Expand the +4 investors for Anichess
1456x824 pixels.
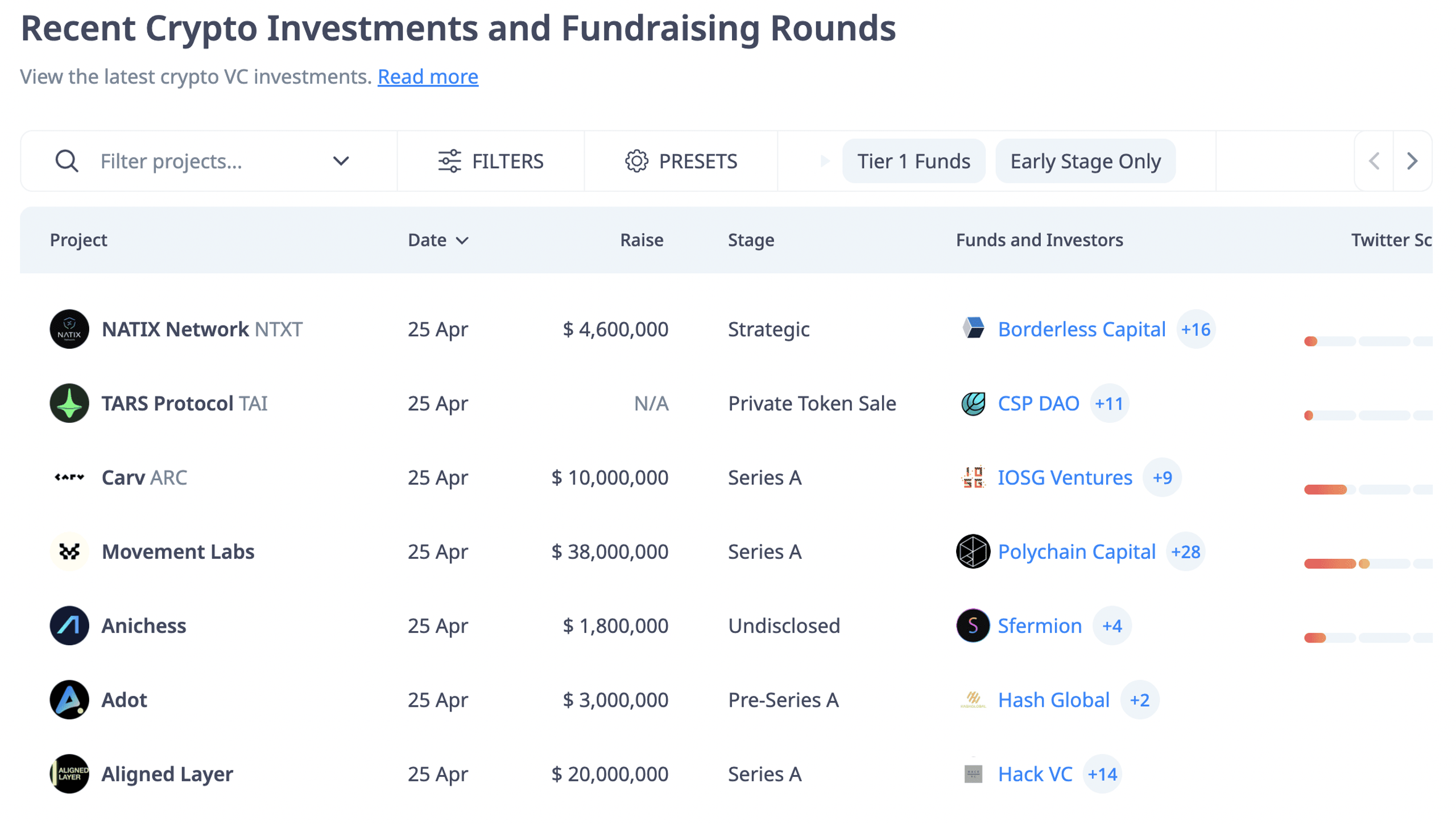coord(1111,625)
